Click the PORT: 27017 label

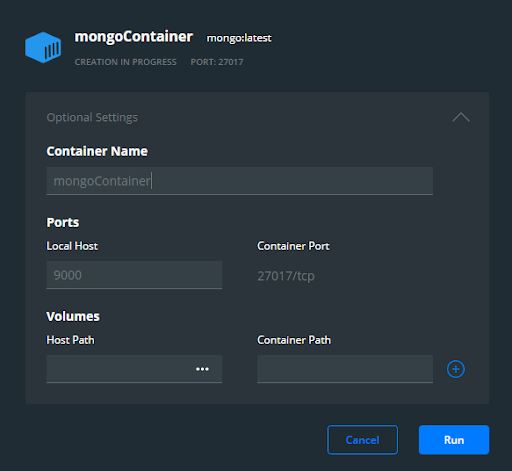click(217, 62)
